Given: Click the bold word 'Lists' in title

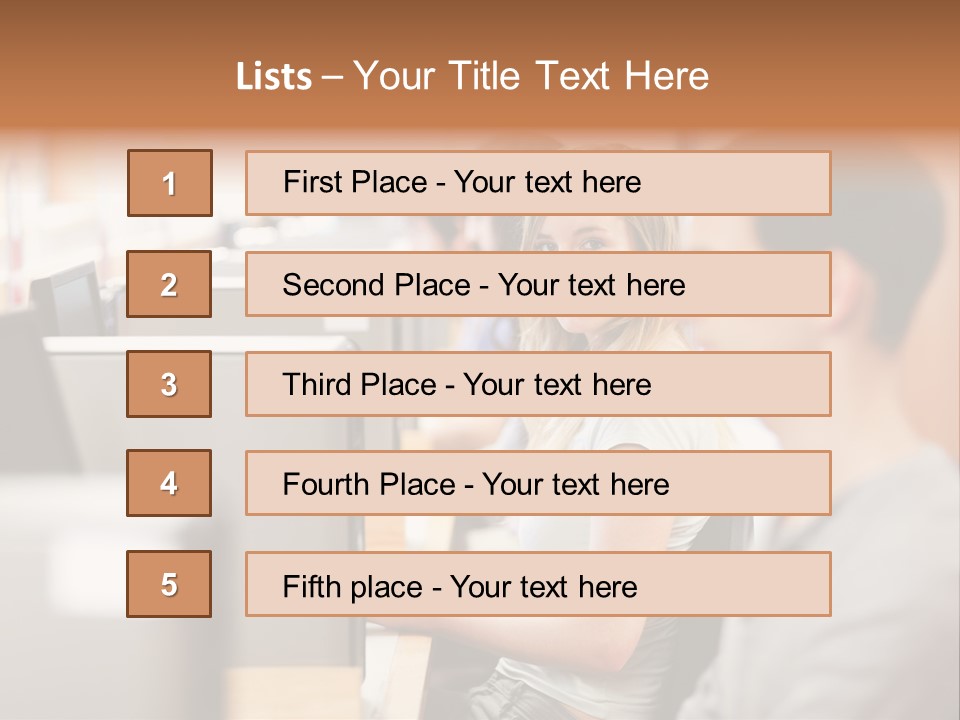Looking at the screenshot, I should (274, 76).
